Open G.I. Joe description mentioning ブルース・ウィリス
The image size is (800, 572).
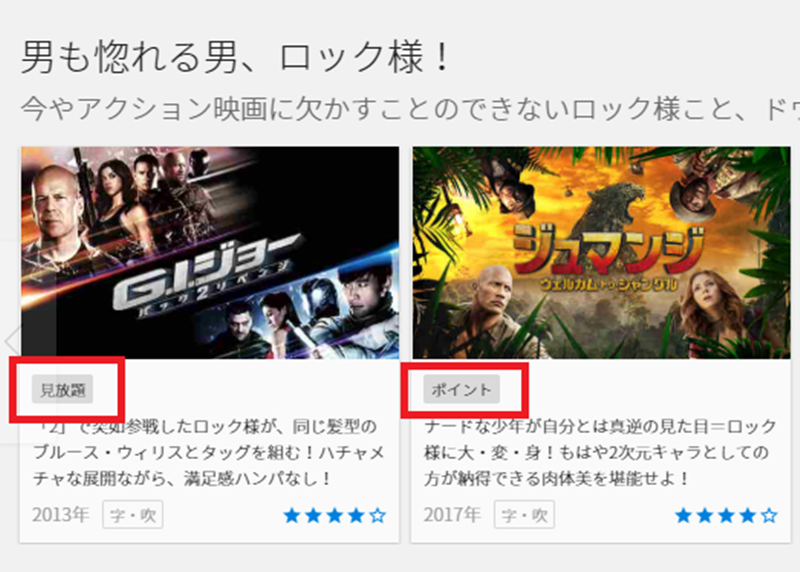(x=209, y=452)
